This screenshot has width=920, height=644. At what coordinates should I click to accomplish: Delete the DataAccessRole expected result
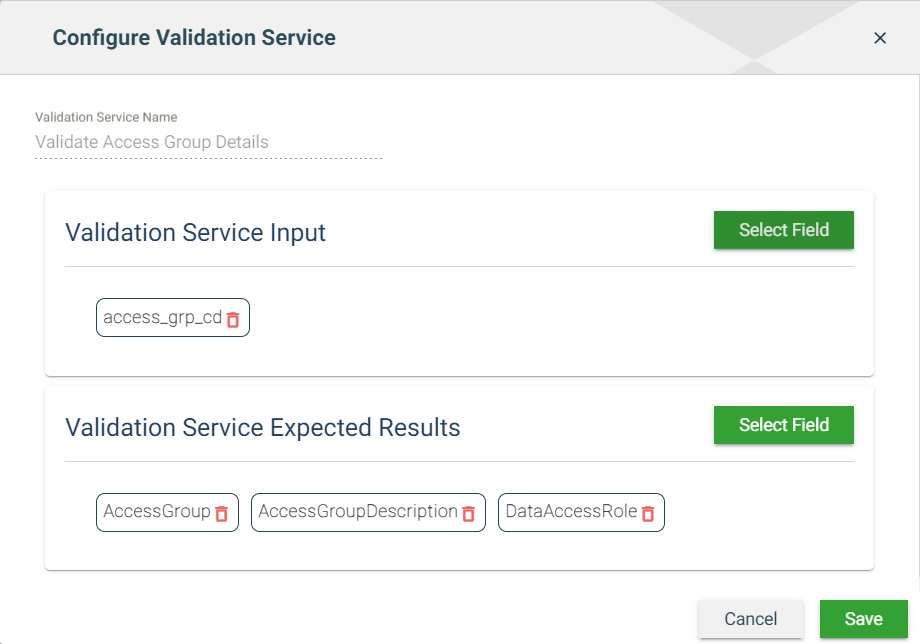point(648,513)
